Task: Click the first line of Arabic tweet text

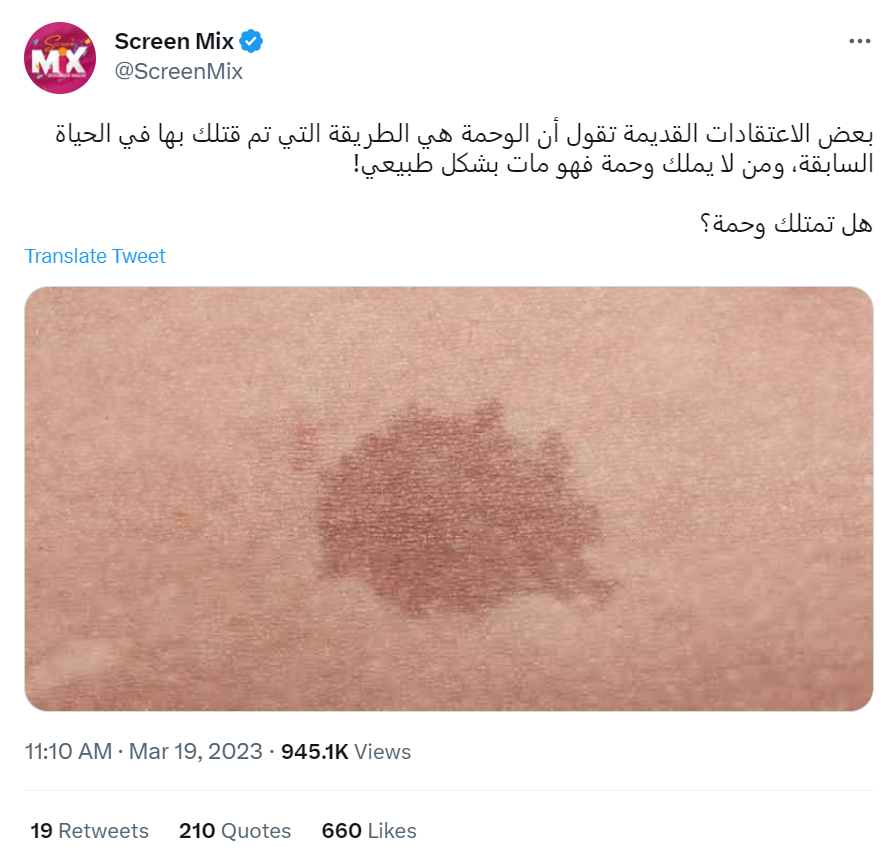Action: (464, 134)
